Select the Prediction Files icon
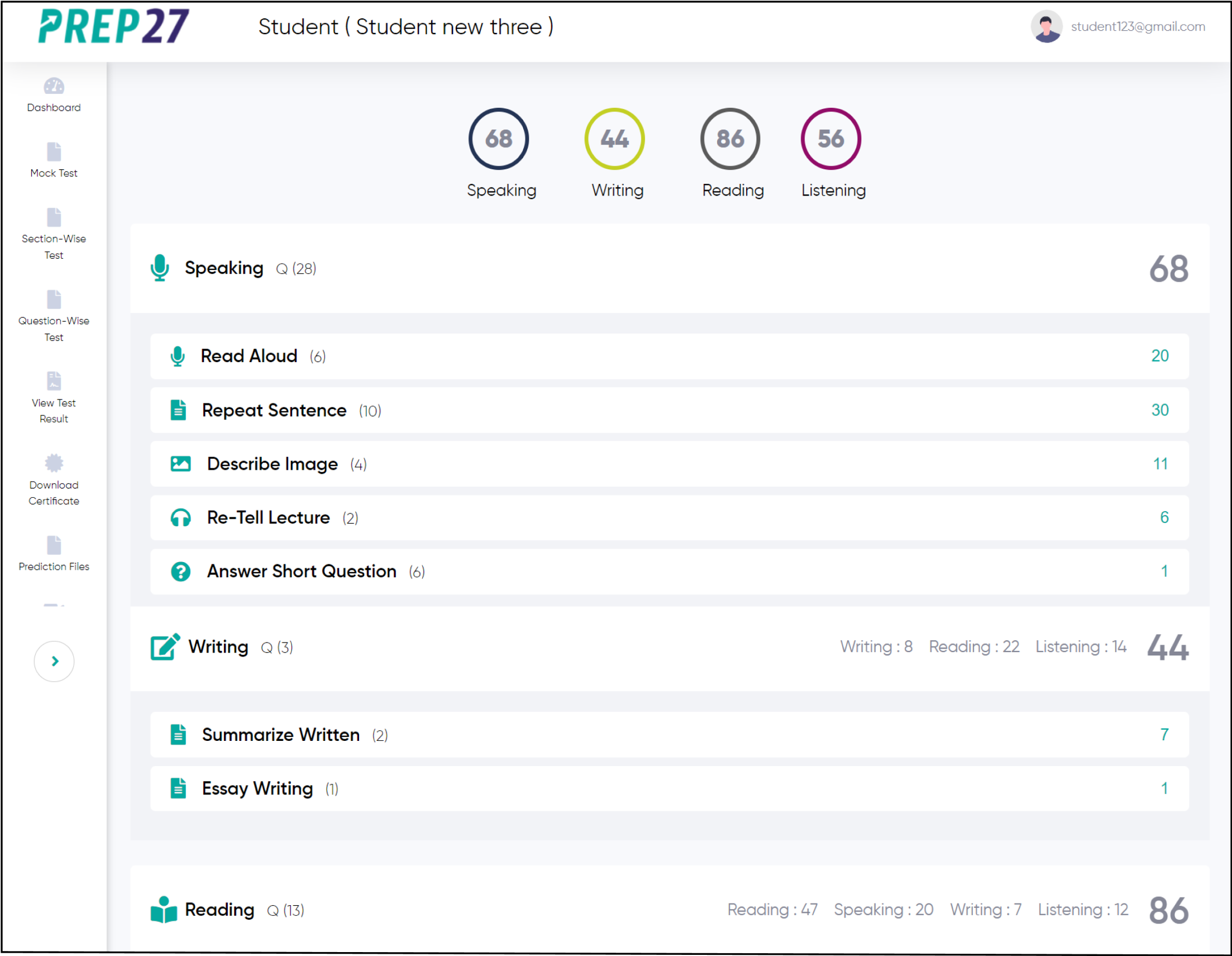This screenshot has width=1232, height=956. 54,545
